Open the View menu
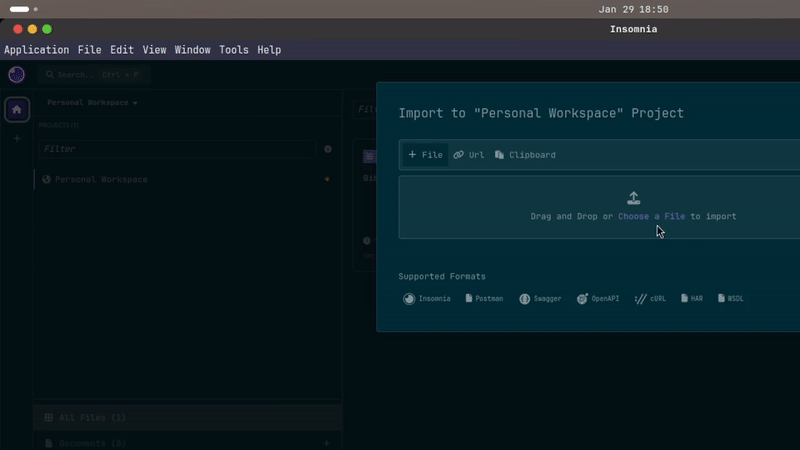Screen dimensions: 800x450 click(154, 50)
